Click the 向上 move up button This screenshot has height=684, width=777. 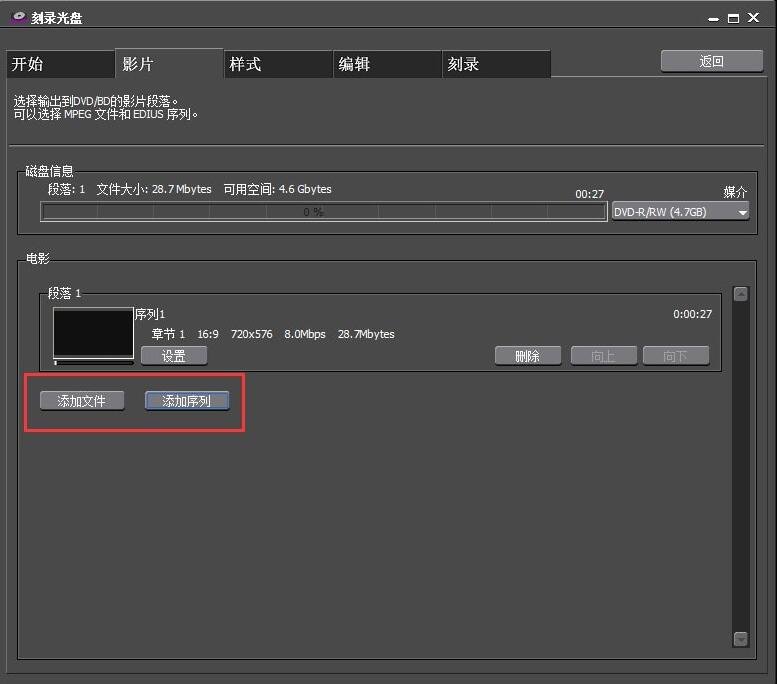[x=604, y=356]
